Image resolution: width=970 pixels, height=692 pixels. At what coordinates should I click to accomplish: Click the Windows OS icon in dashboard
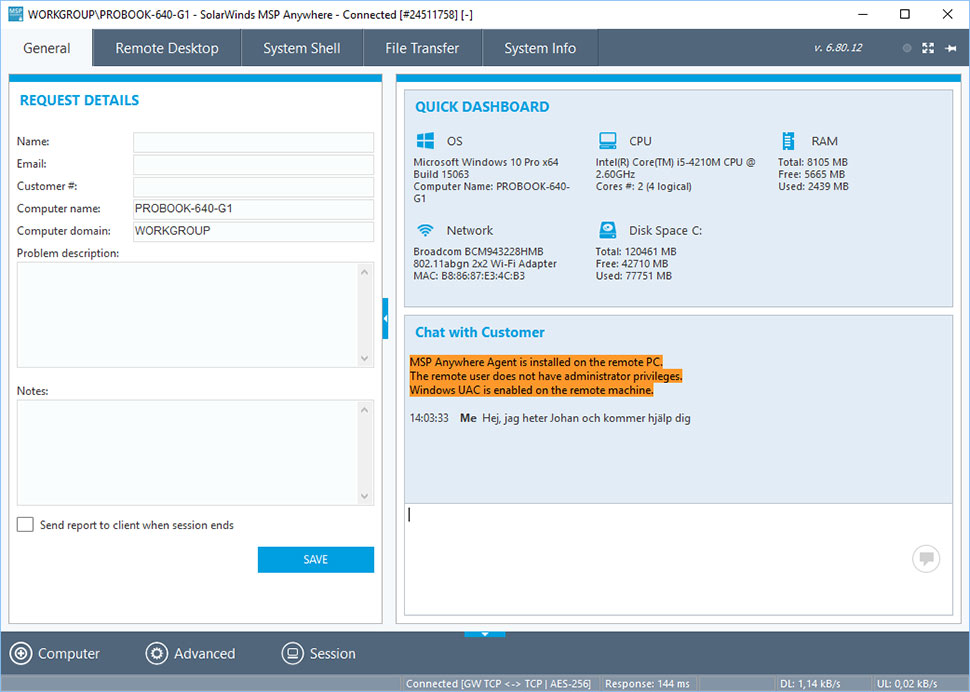pyautogui.click(x=425, y=141)
